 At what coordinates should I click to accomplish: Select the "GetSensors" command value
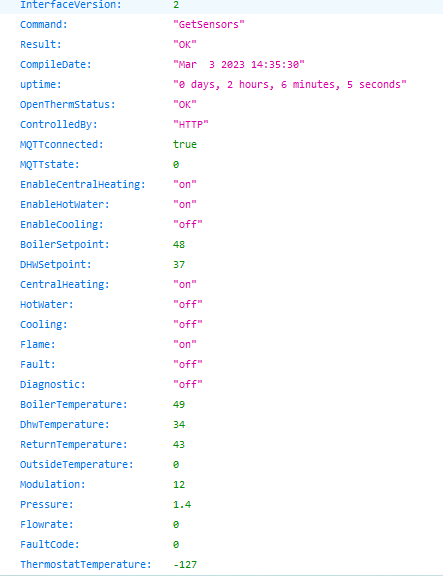pyautogui.click(x=209, y=25)
